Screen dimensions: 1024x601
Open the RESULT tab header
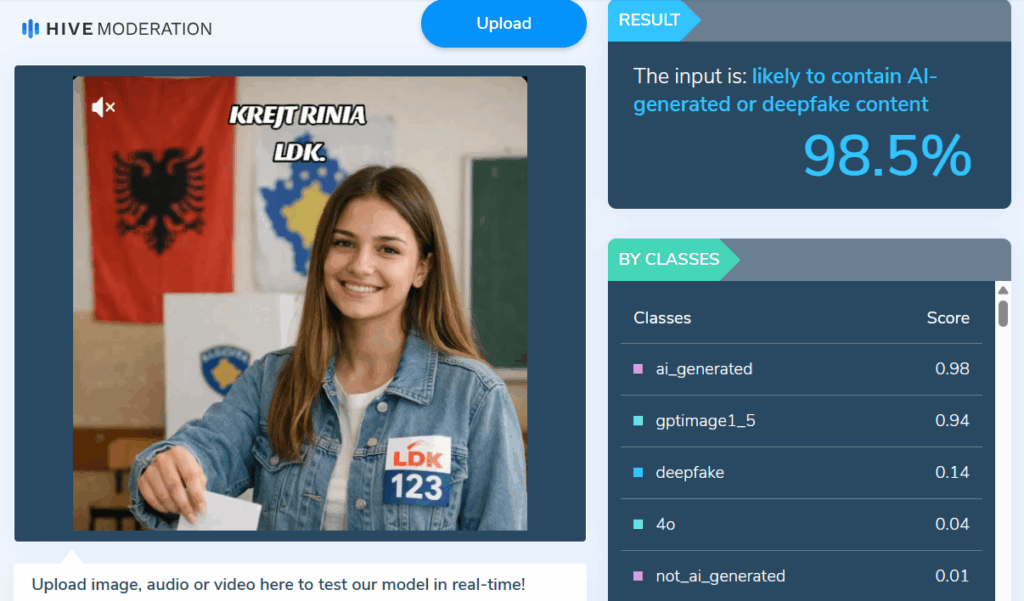point(649,20)
